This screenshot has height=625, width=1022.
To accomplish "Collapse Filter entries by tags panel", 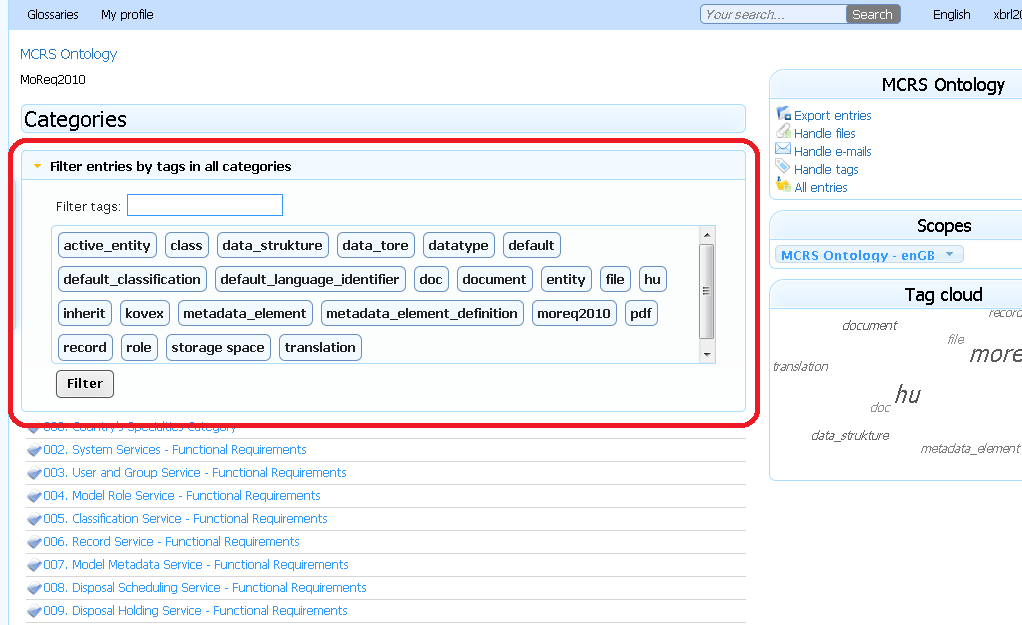I will click(x=37, y=166).
